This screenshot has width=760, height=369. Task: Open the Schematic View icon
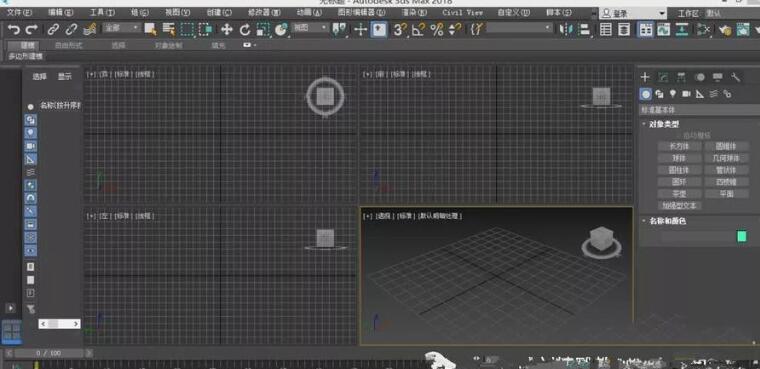pyautogui.click(x=682, y=30)
